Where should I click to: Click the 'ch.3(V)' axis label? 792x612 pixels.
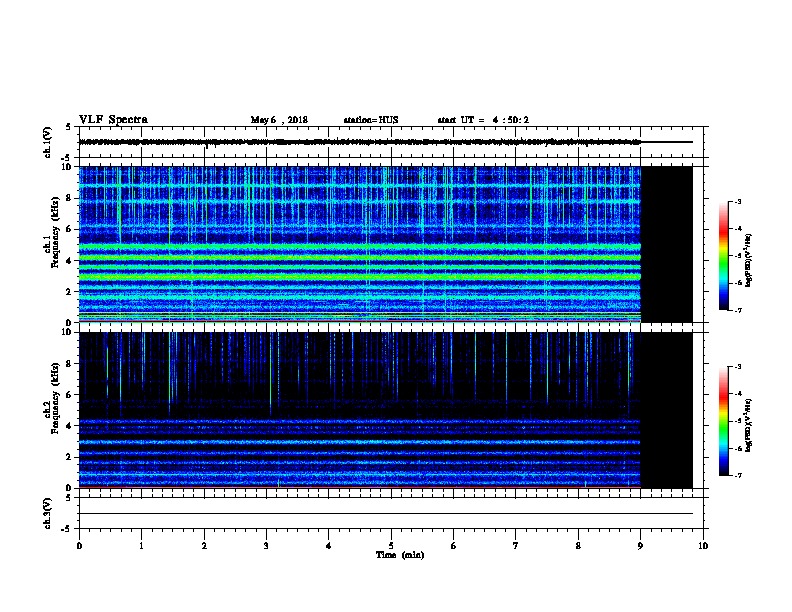pos(47,513)
